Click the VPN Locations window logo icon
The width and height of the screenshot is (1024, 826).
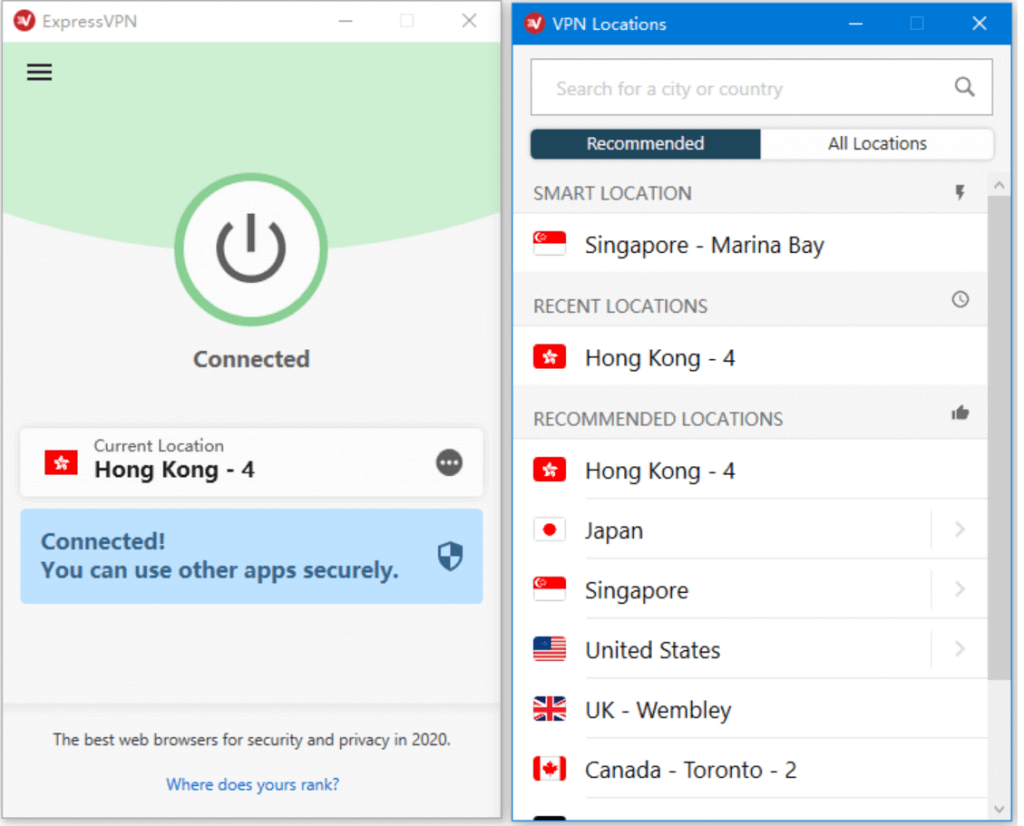pos(535,24)
